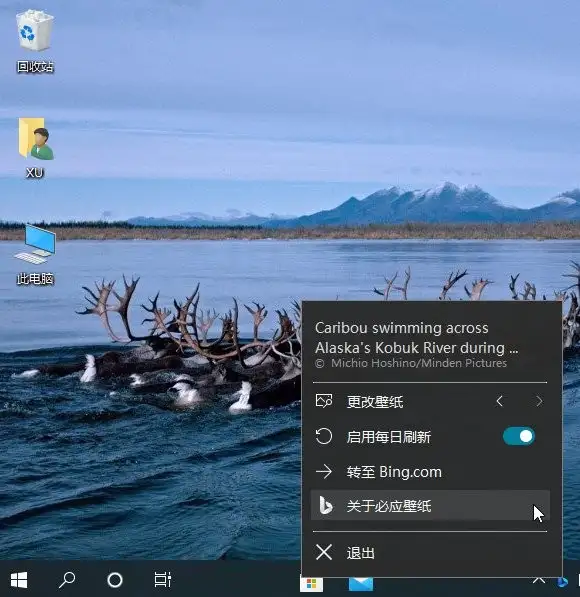Show next wallpaper with right chevron

tap(539, 401)
